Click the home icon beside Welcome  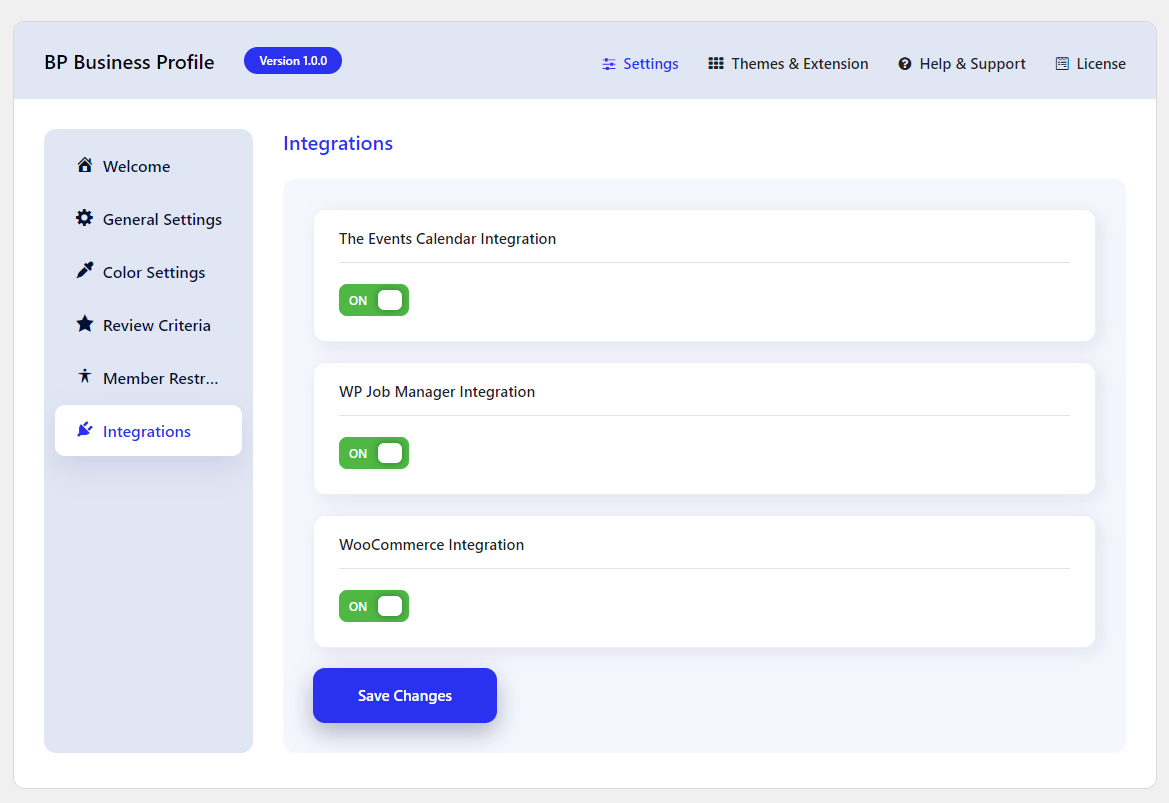tap(84, 166)
